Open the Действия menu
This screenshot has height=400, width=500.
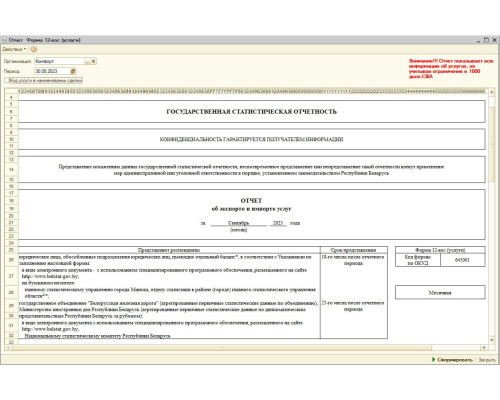[14, 49]
